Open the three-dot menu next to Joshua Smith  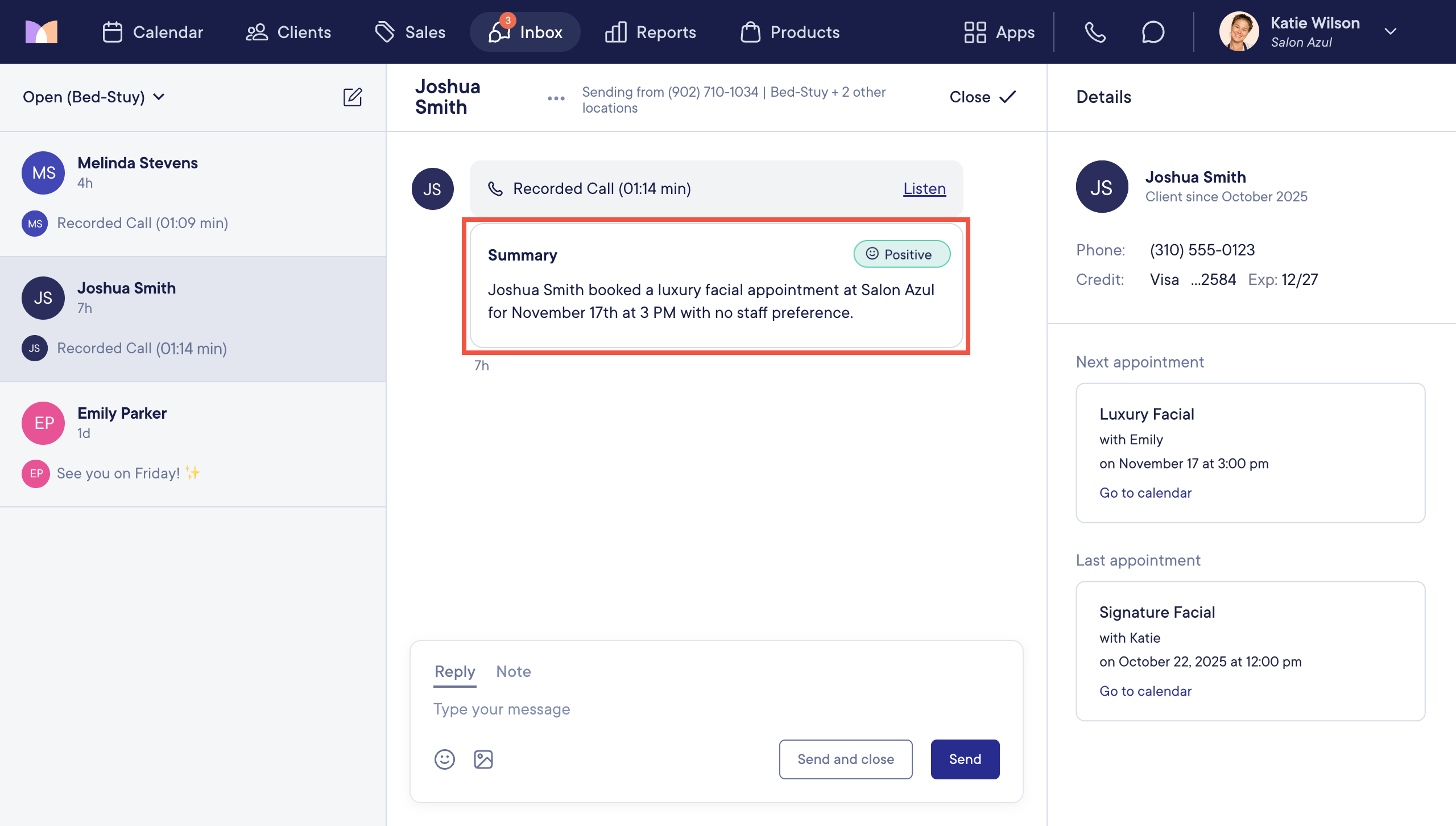pos(556,98)
